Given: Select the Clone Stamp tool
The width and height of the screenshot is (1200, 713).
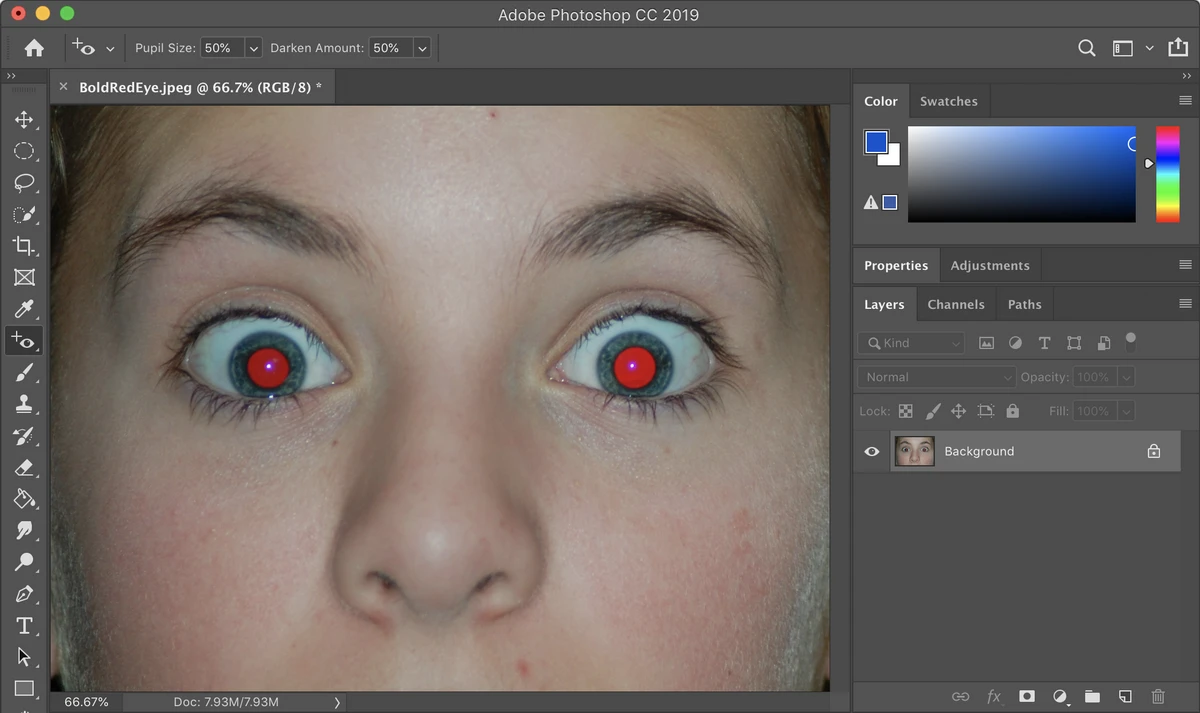Looking at the screenshot, I should (x=23, y=404).
